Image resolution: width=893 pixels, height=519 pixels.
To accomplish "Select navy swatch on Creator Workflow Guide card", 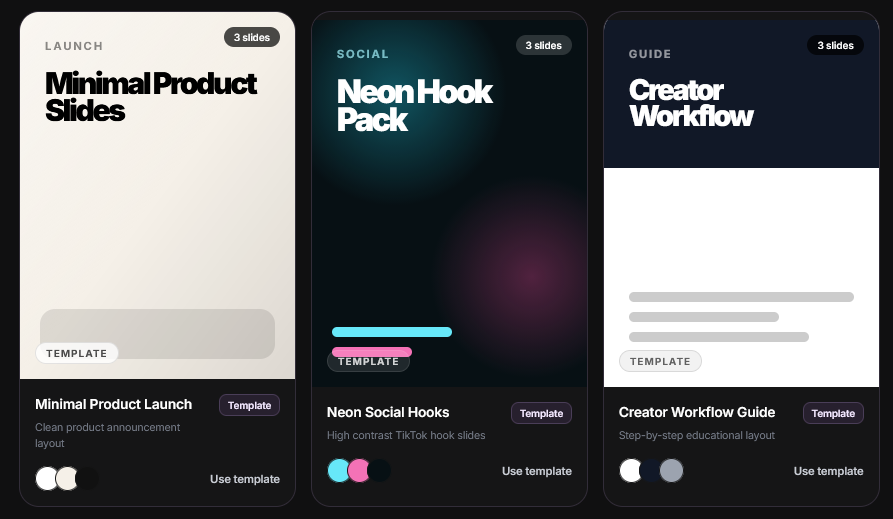I will [x=651, y=471].
